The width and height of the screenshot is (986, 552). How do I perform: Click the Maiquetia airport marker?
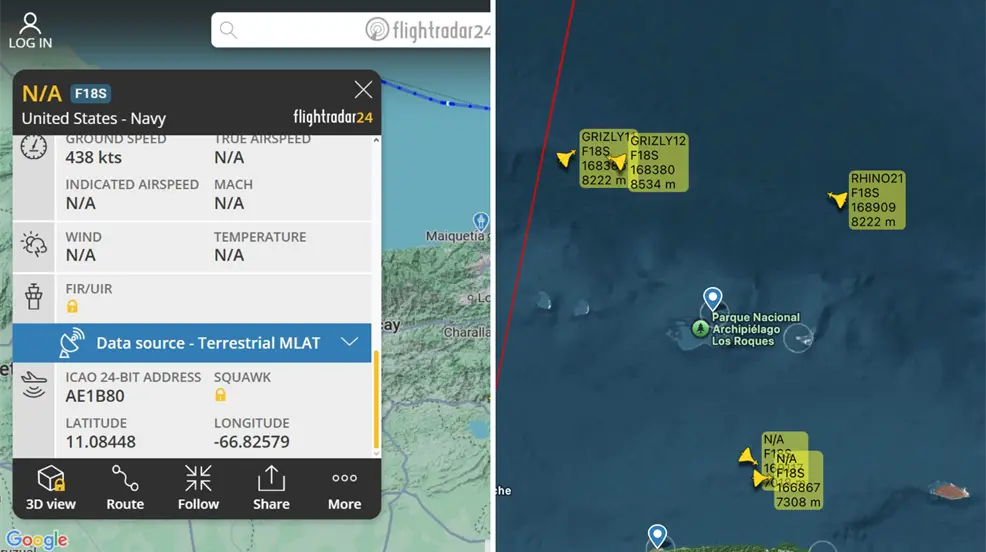coord(481,221)
